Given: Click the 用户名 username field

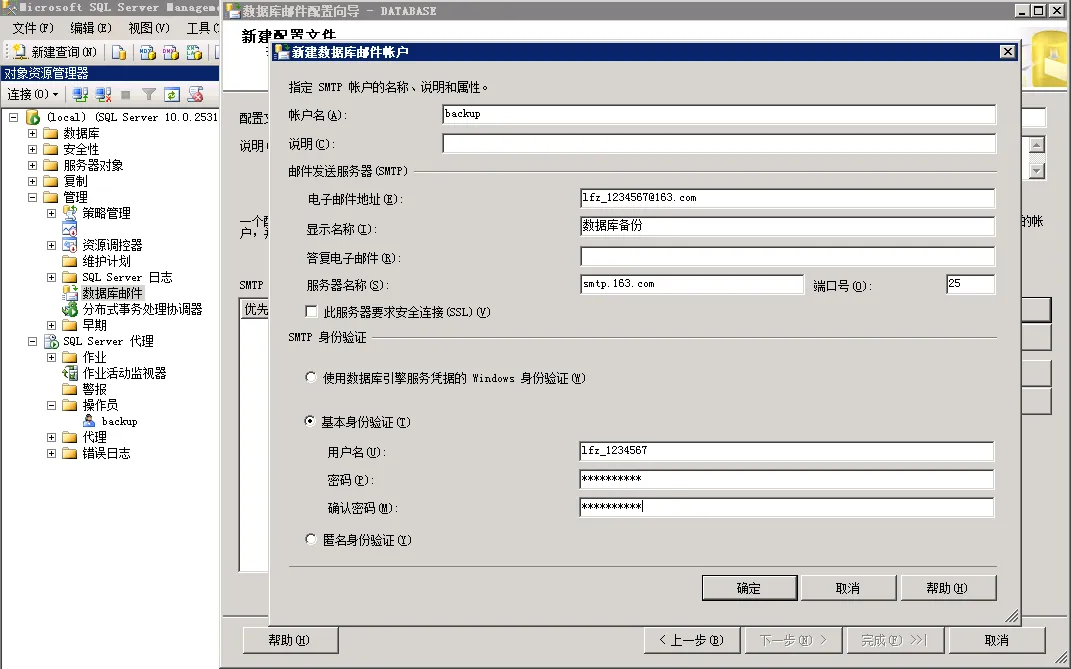Looking at the screenshot, I should click(786, 451).
